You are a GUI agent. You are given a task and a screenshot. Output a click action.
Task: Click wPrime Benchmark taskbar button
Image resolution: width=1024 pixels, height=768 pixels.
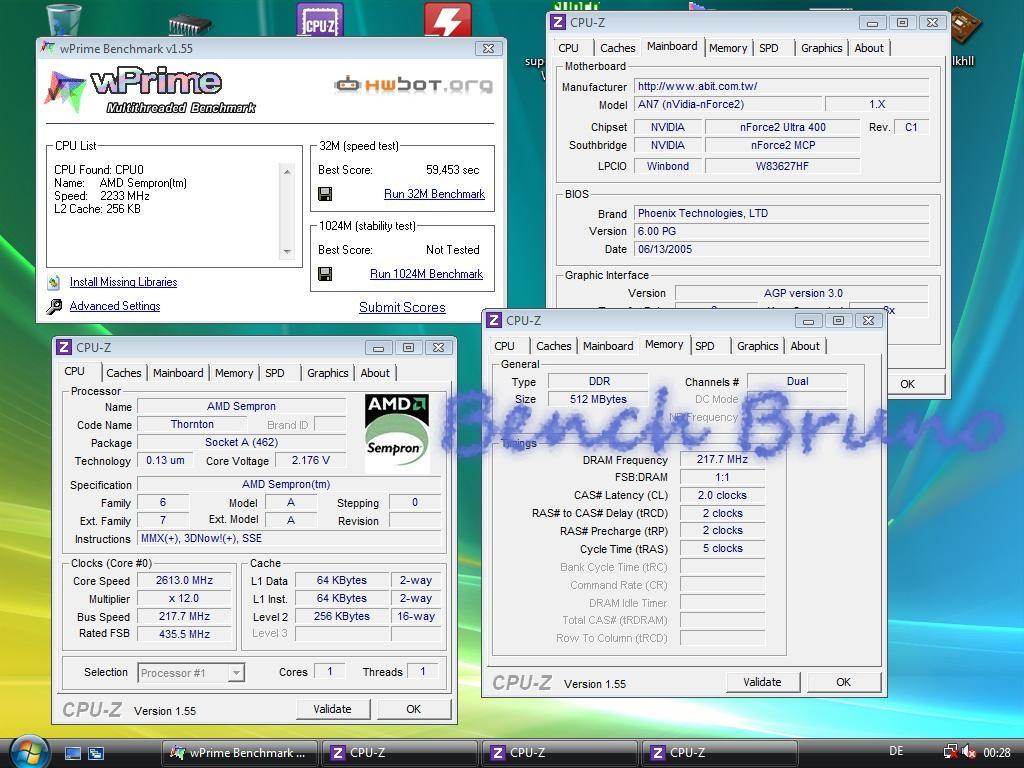coord(240,753)
